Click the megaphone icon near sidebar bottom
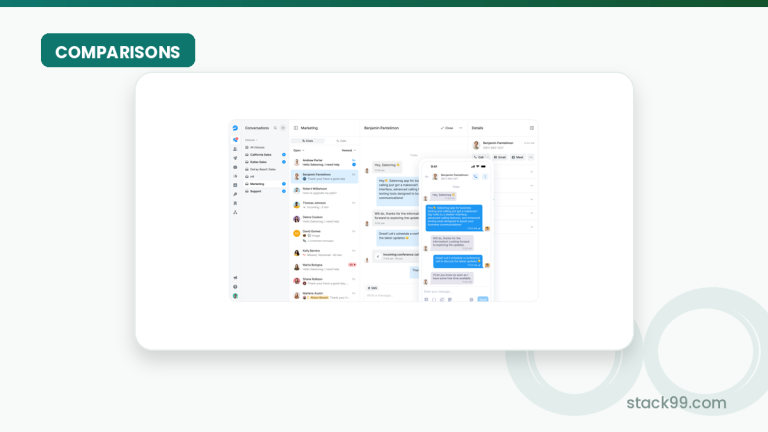 [235, 278]
